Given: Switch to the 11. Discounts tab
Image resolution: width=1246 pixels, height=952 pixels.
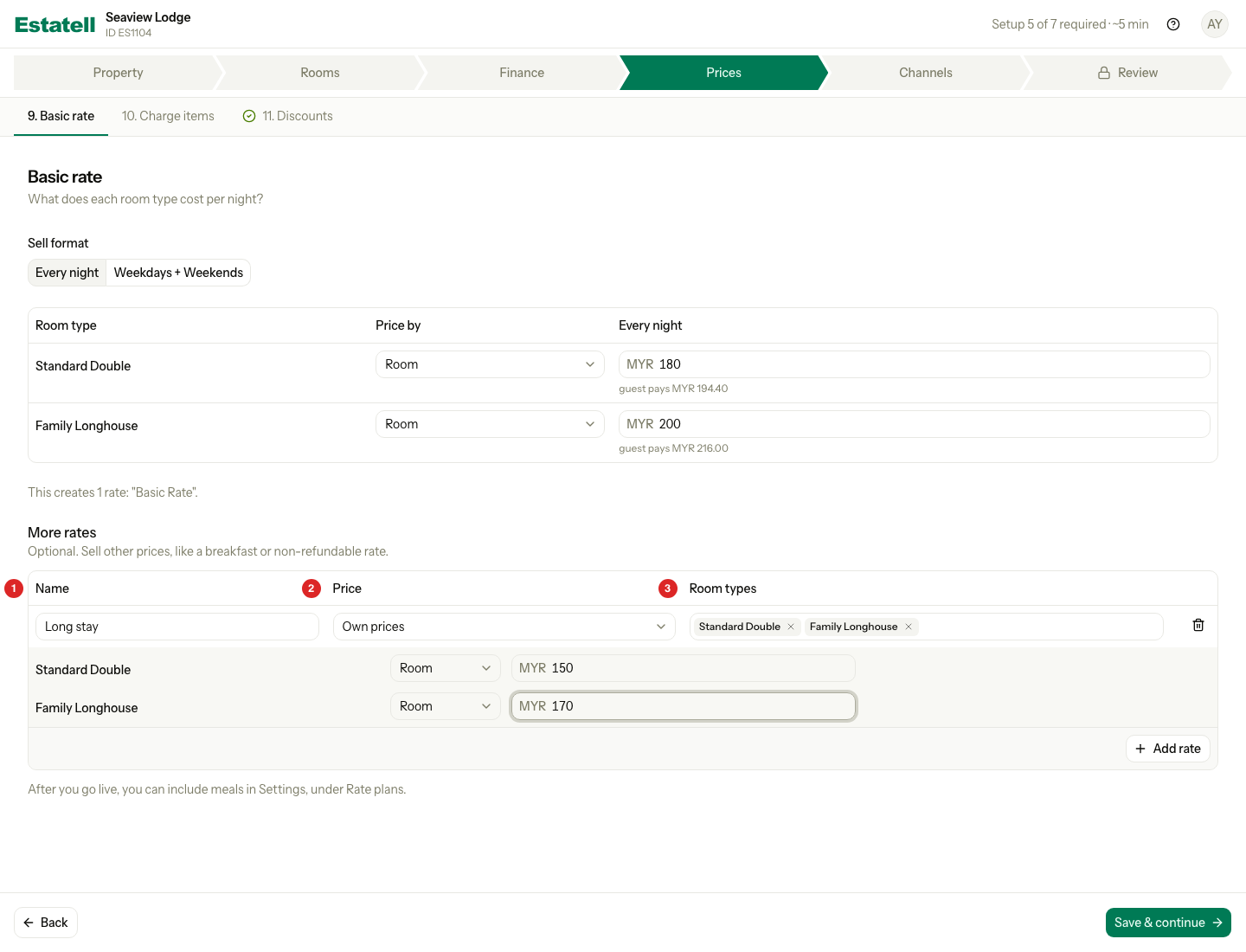Looking at the screenshot, I should 287,116.
